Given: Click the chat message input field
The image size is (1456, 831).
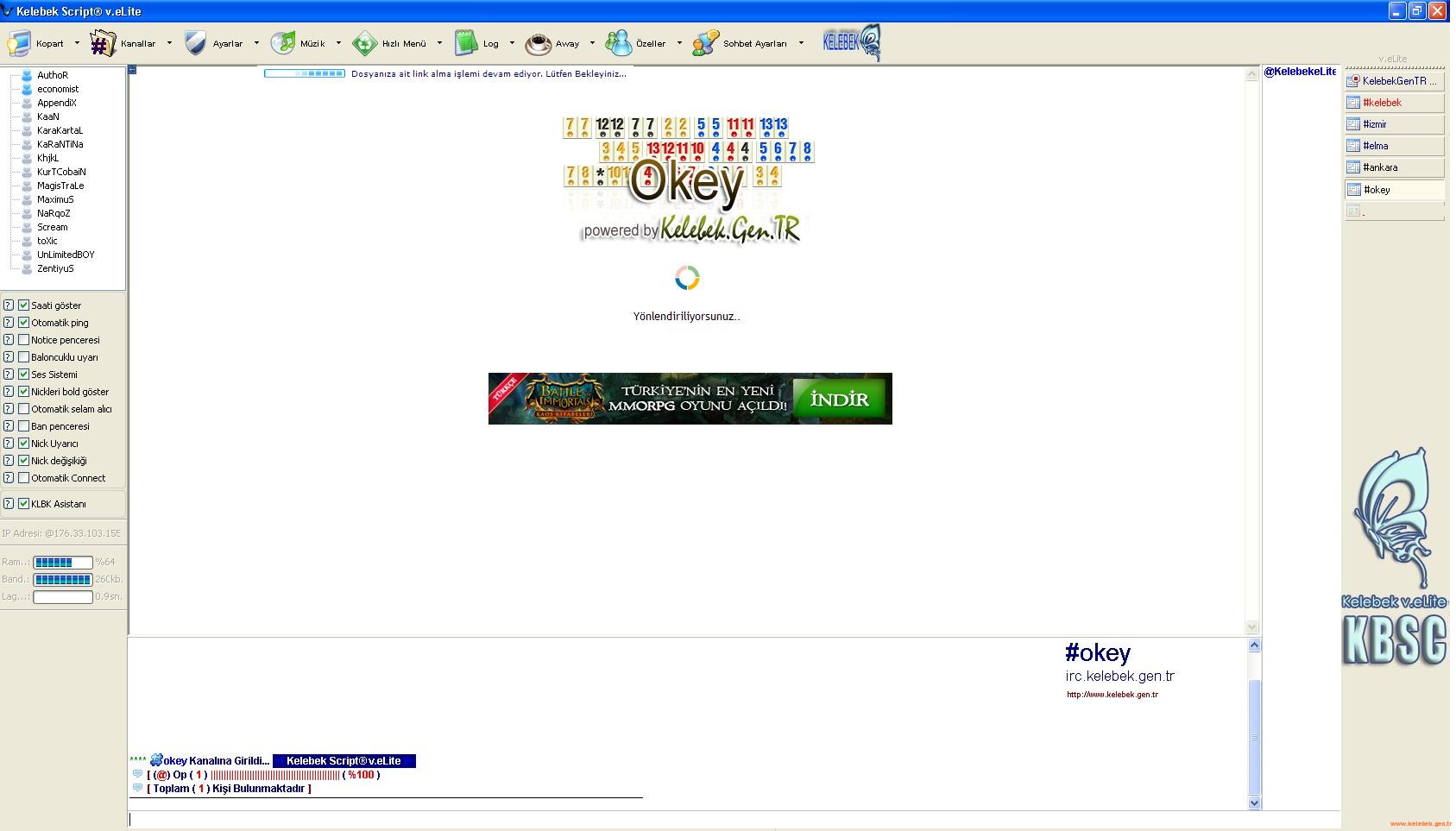Looking at the screenshot, I should click(x=734, y=819).
